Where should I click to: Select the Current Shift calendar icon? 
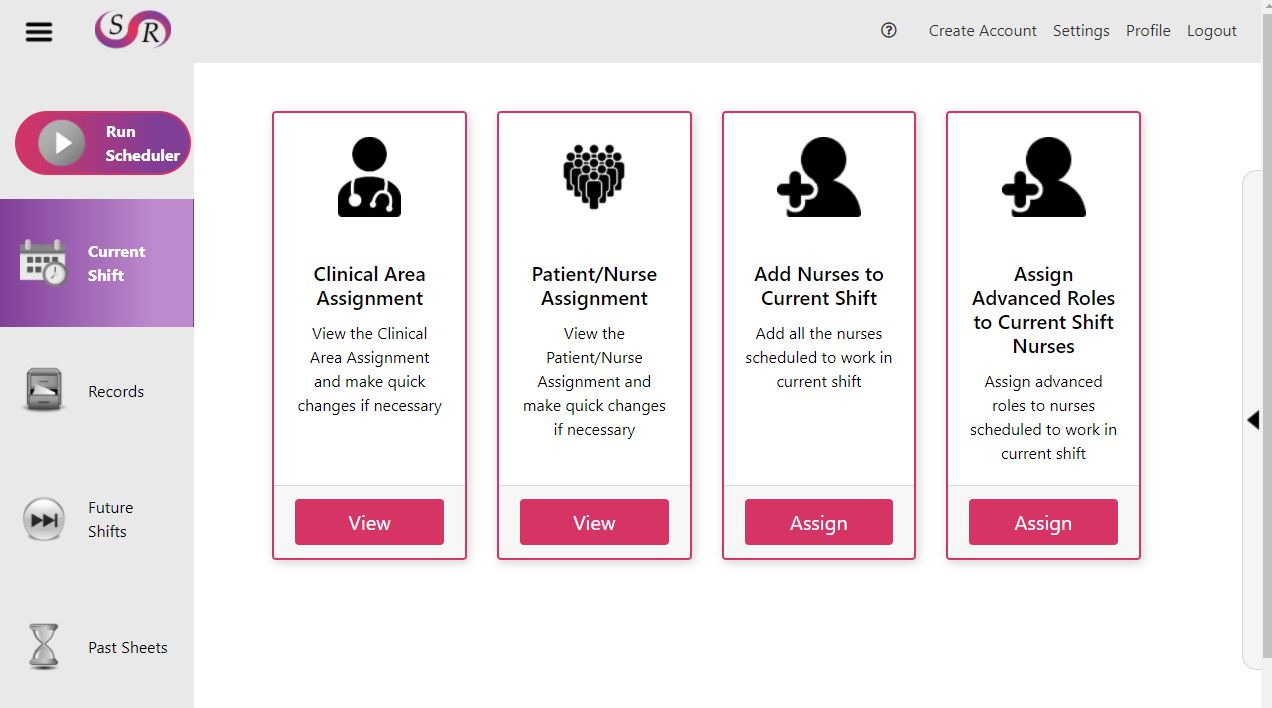pyautogui.click(x=44, y=263)
